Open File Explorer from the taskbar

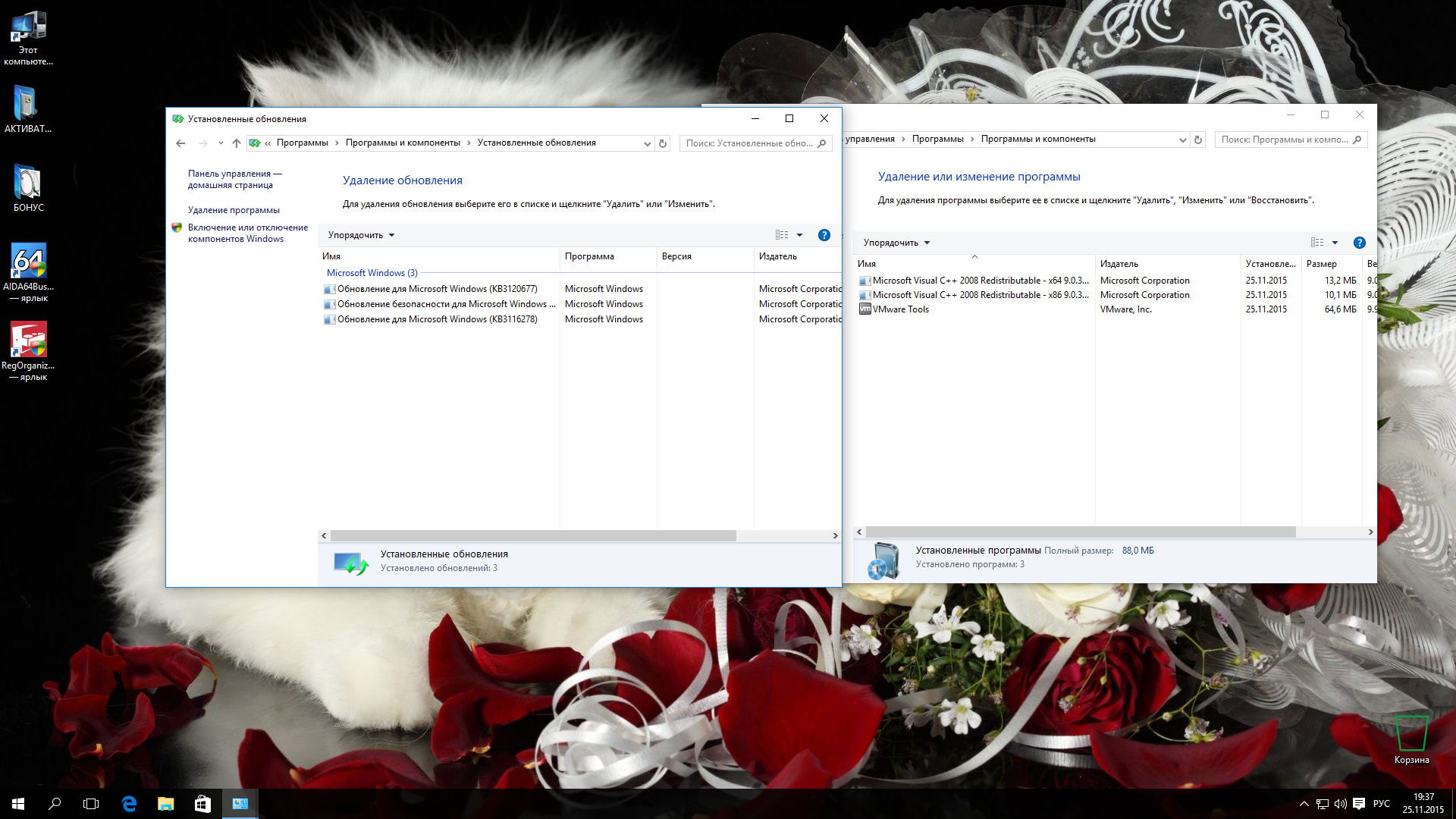pyautogui.click(x=165, y=804)
